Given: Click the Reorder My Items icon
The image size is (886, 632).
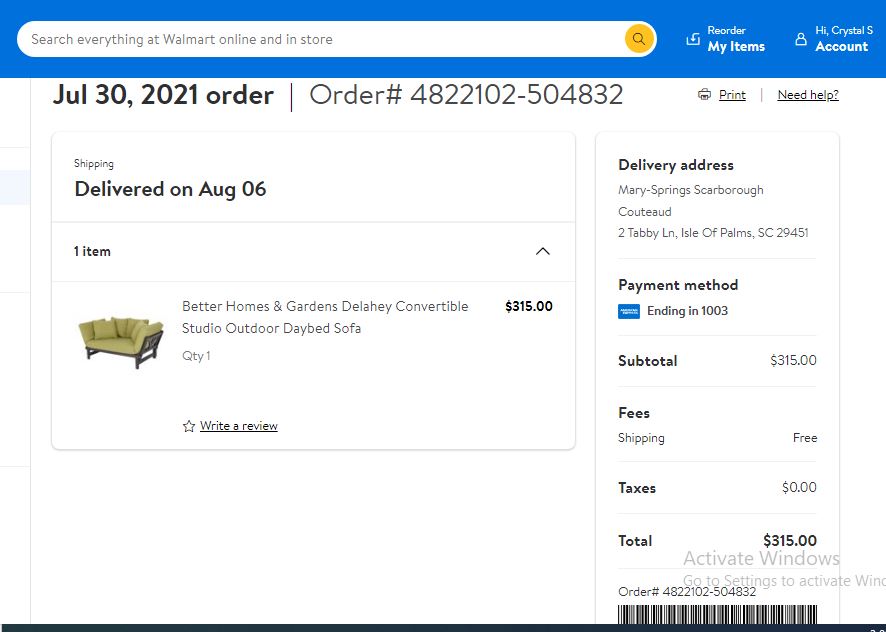Looking at the screenshot, I should click(x=693, y=39).
